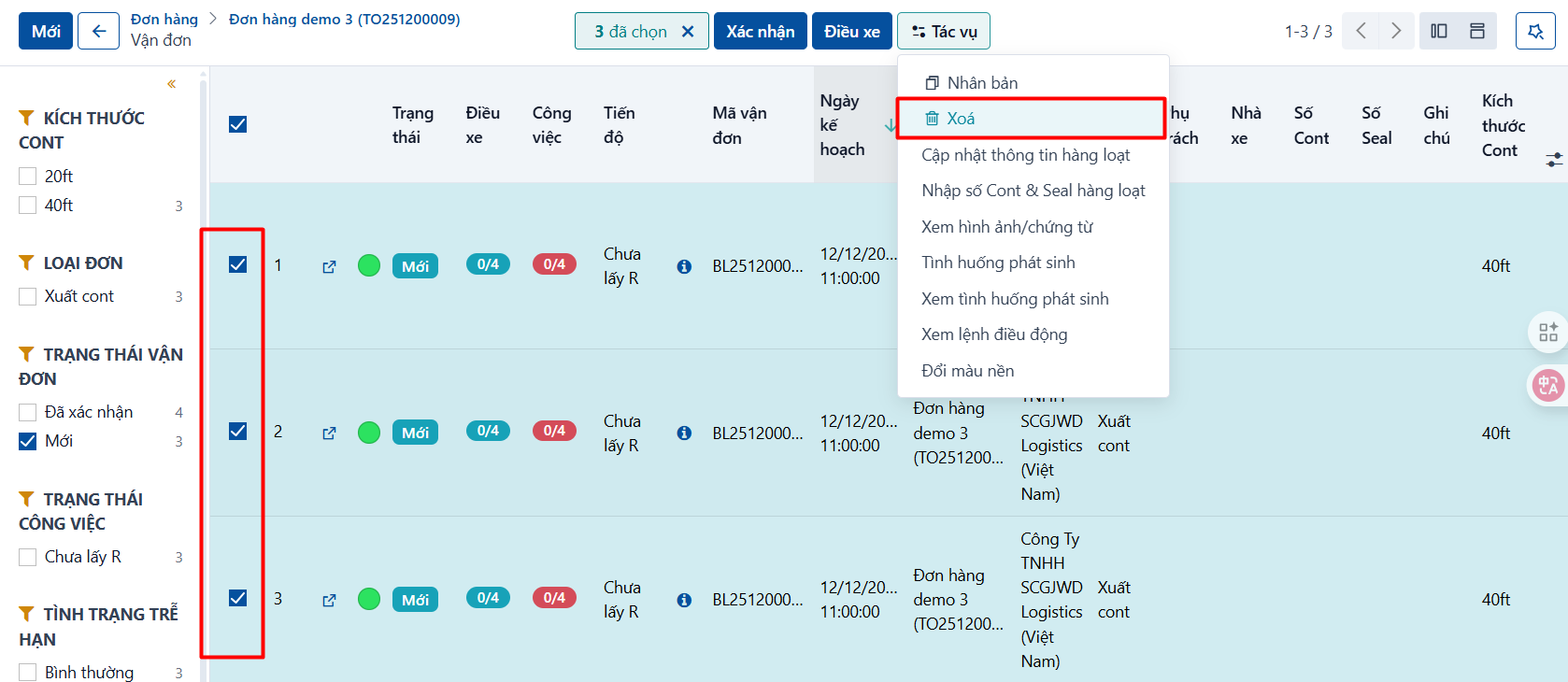
Task: Click the Mới create button
Action: coord(46,31)
